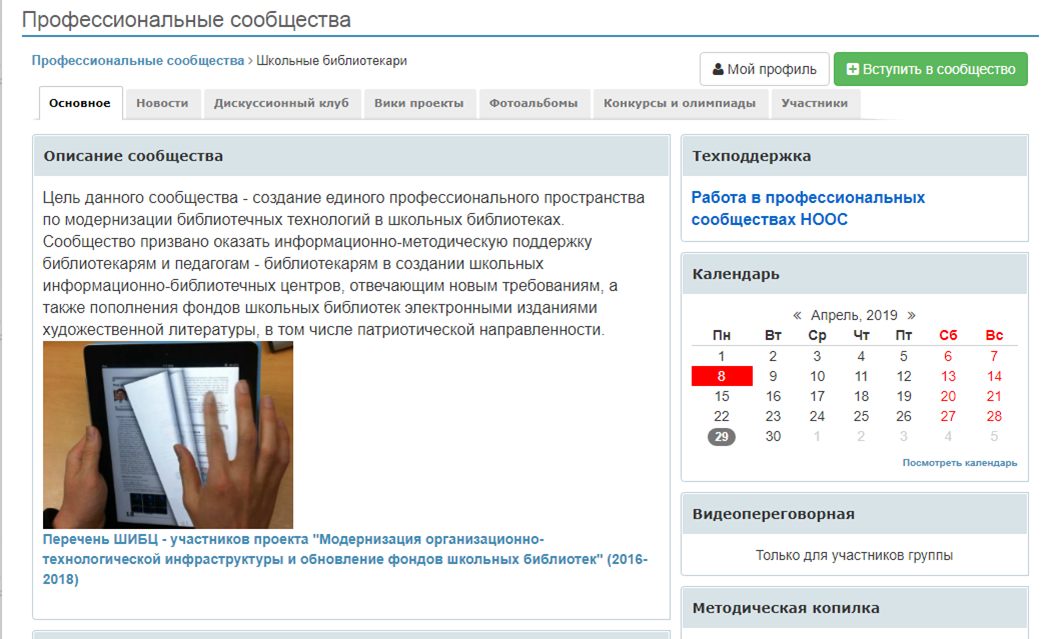Click date 17 in calendar

[x=817, y=396]
